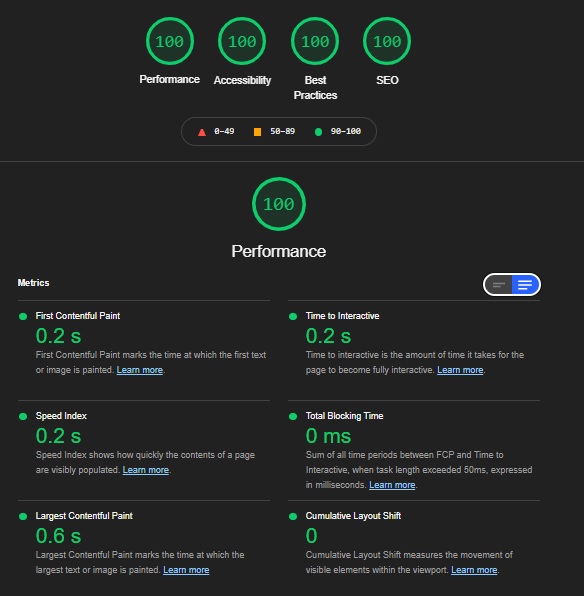
Task: Click the SEO category label
Action: click(x=387, y=80)
